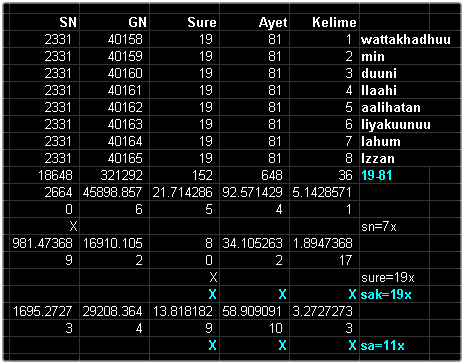Select the word cell Izzan
Image resolution: width=464 pixels, height=364 pixels.
[378, 158]
